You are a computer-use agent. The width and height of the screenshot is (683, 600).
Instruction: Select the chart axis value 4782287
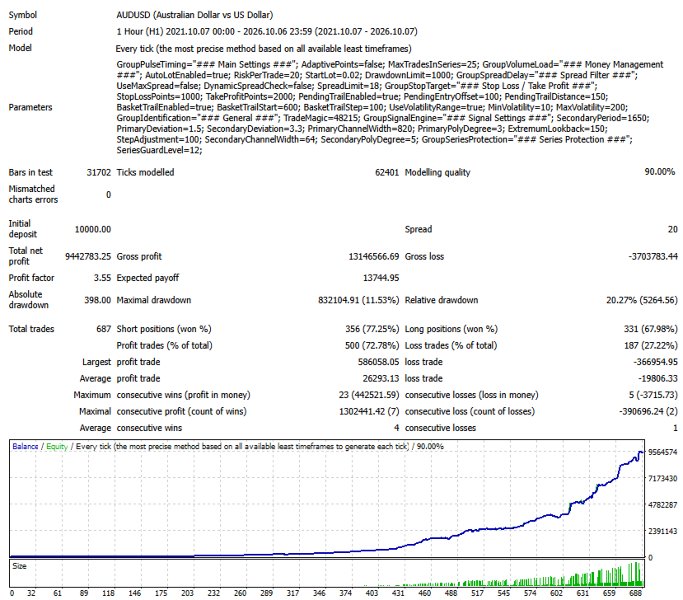pos(663,505)
